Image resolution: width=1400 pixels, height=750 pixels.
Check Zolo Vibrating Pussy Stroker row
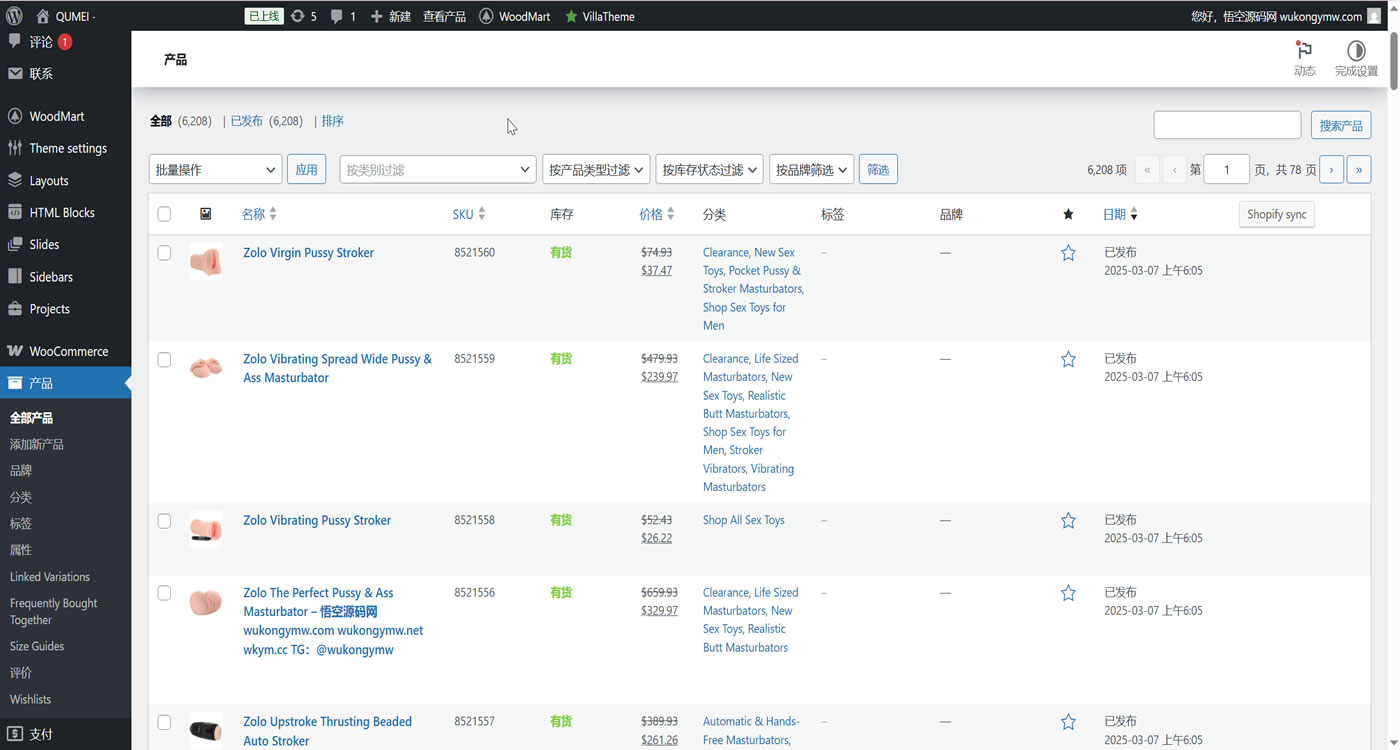point(164,520)
